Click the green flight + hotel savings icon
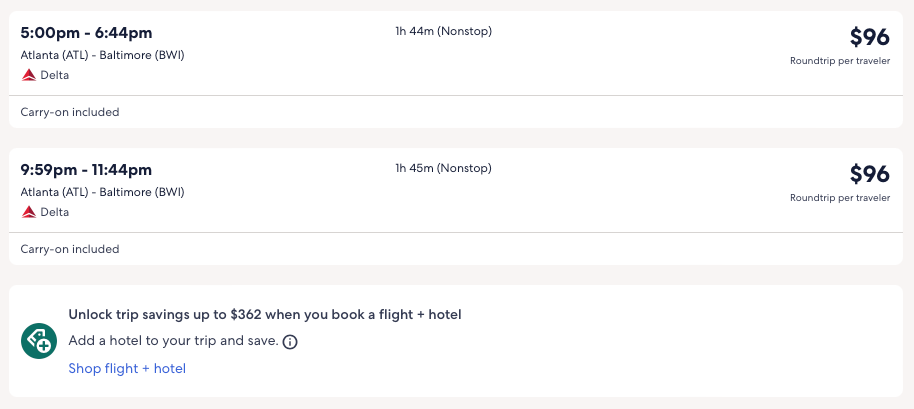Image resolution: width=914 pixels, height=409 pixels. coord(39,342)
